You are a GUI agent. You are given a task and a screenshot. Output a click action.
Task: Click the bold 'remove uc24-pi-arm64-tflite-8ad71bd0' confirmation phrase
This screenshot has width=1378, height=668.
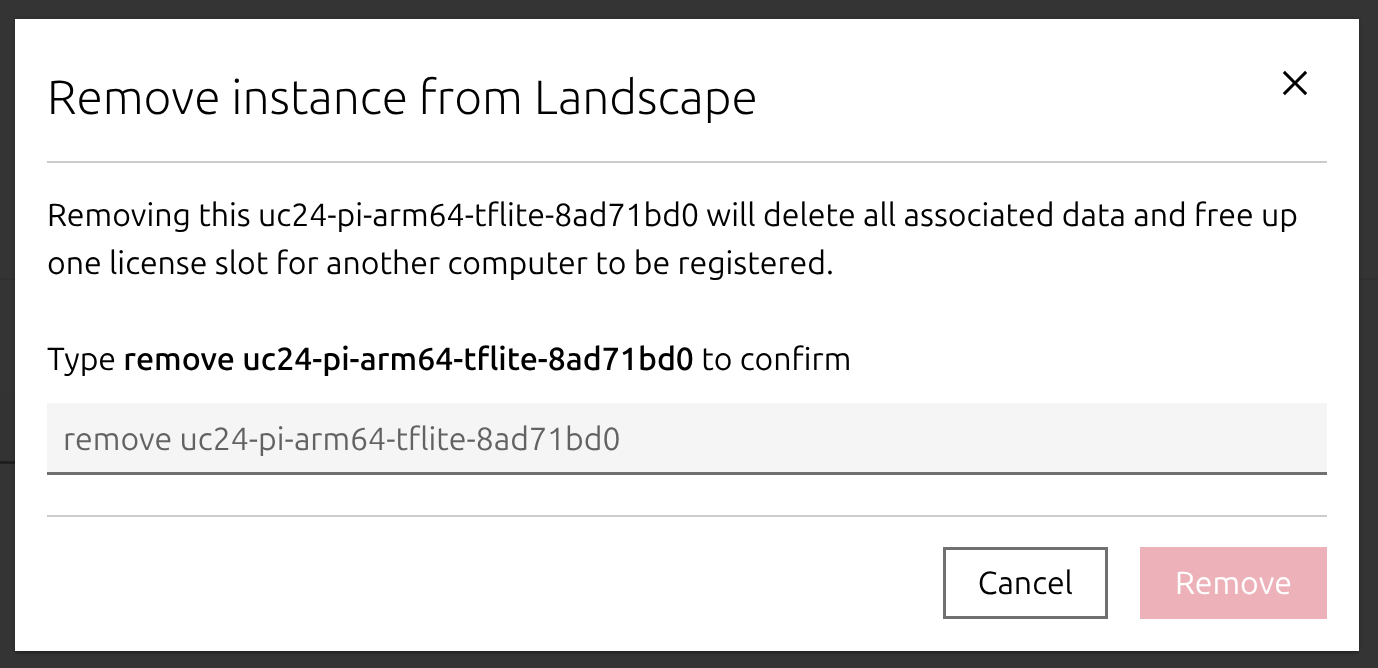tap(408, 359)
